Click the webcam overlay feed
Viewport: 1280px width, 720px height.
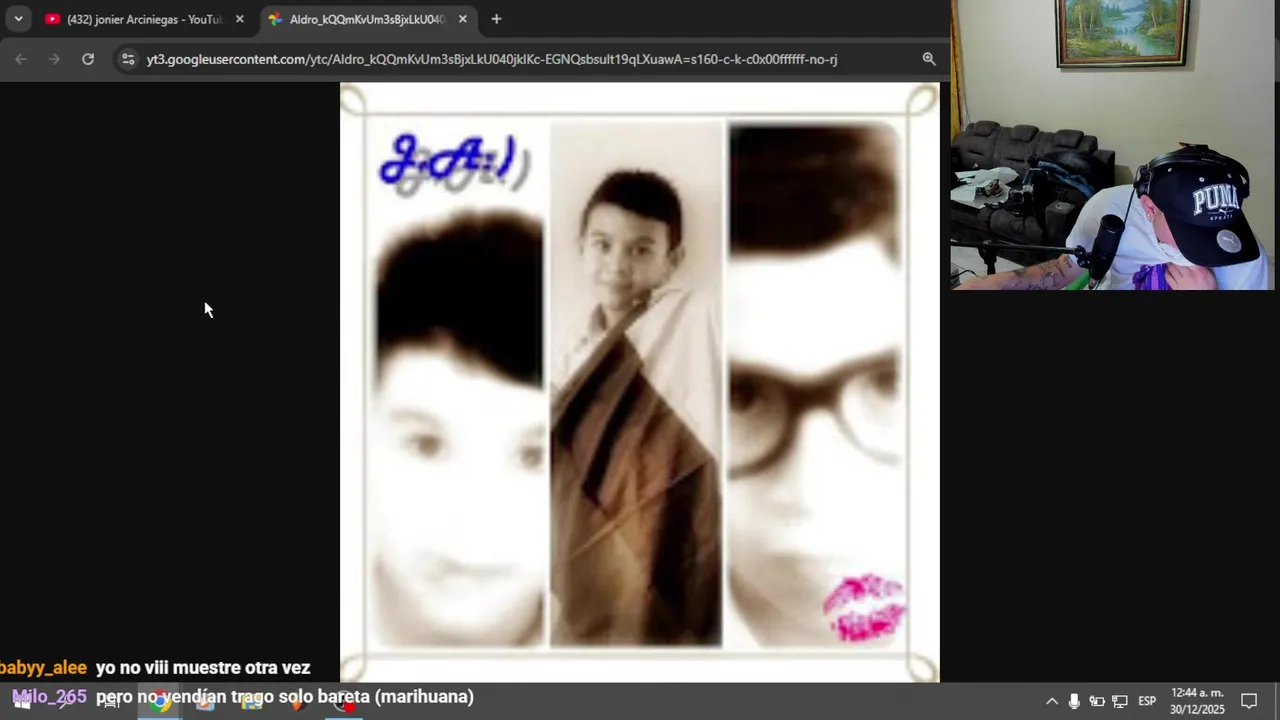click(1113, 145)
